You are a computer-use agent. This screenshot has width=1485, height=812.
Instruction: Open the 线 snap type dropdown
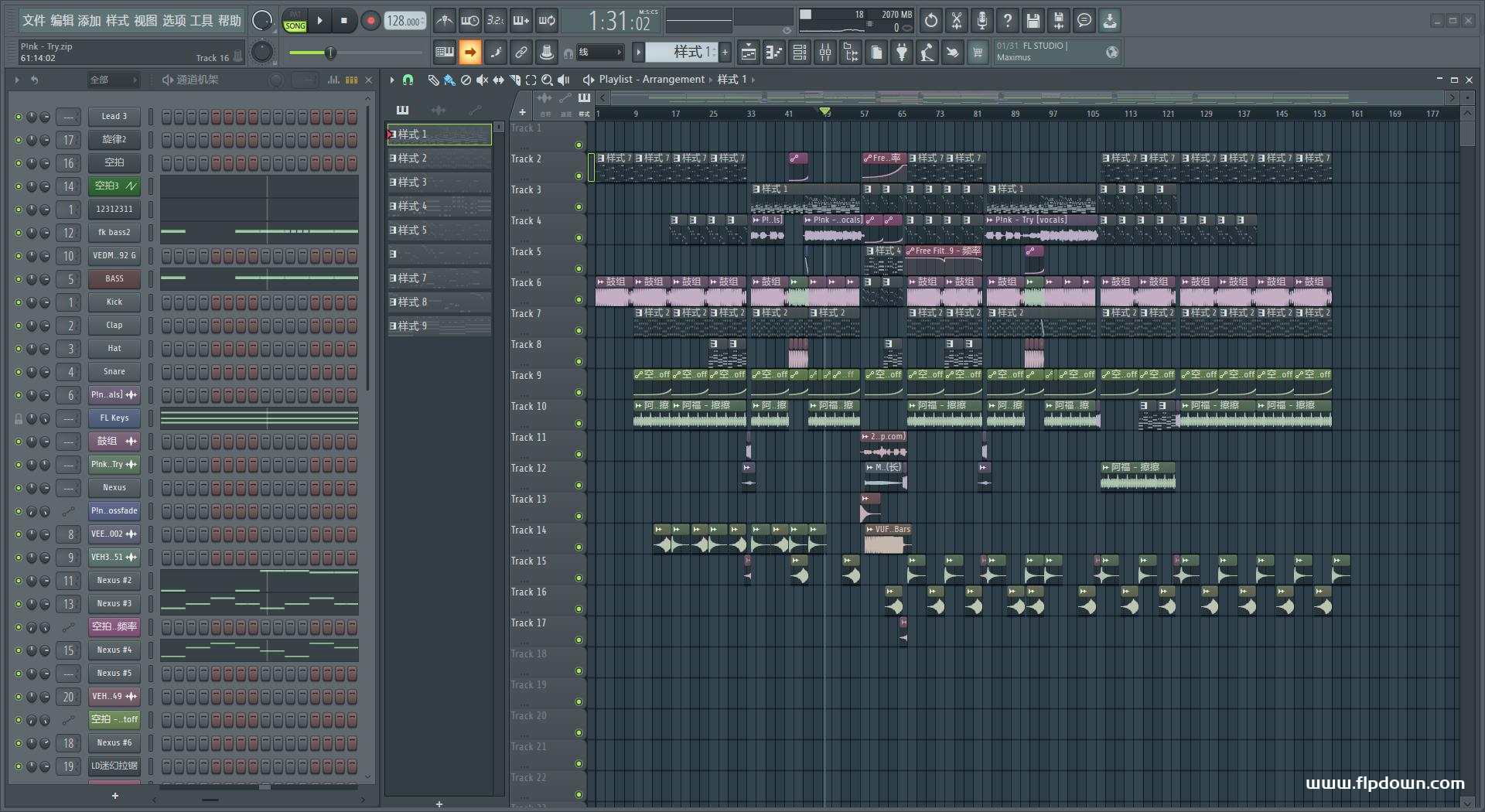pos(600,53)
